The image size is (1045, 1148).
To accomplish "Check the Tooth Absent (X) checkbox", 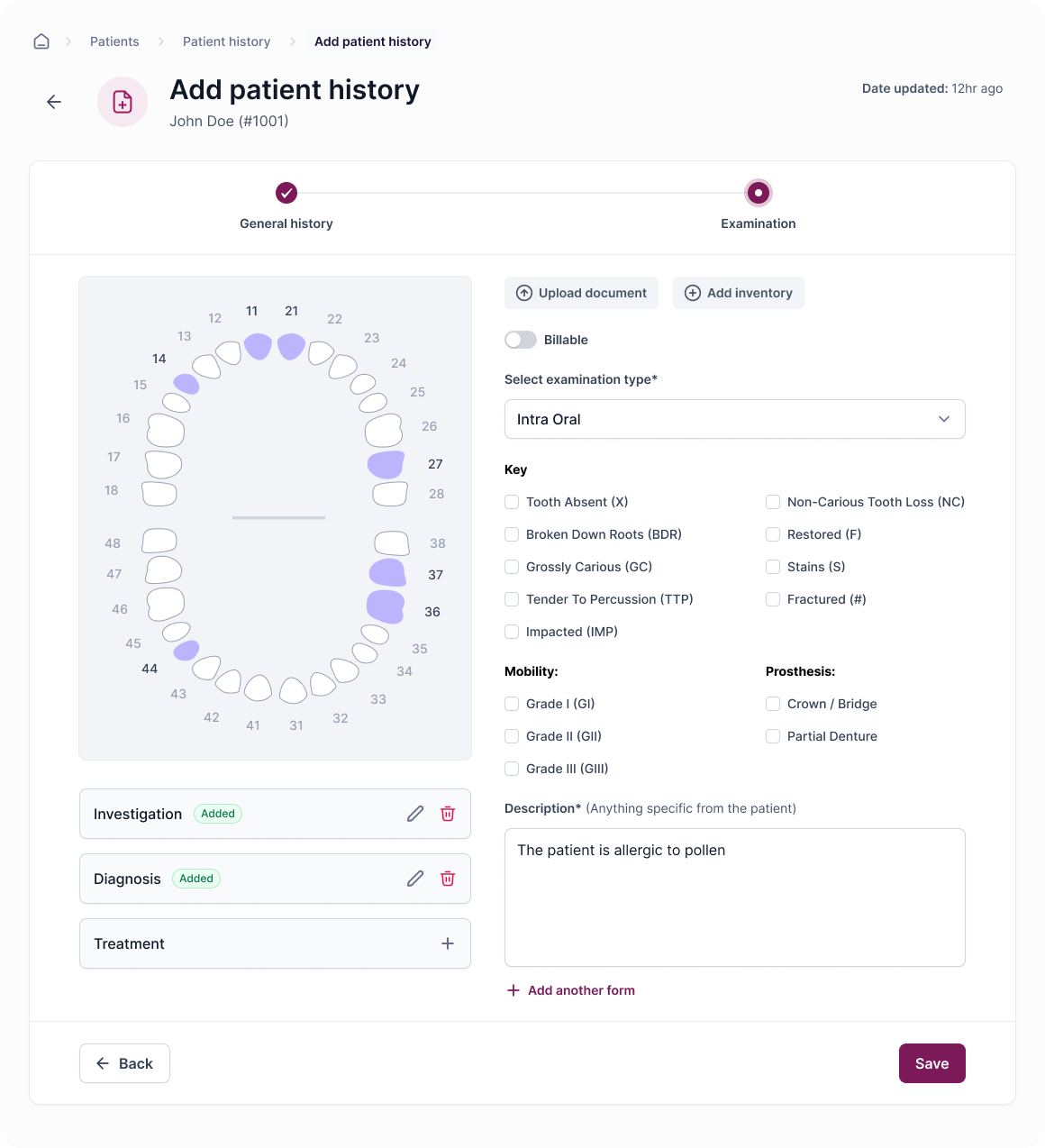I will [x=512, y=502].
